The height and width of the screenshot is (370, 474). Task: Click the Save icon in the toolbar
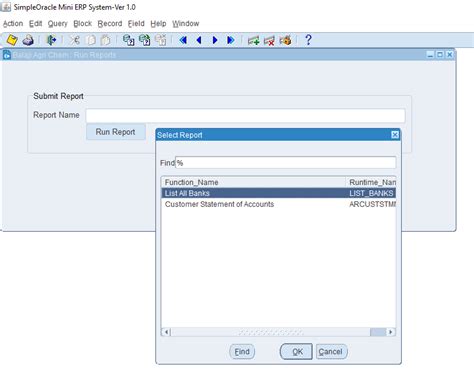coord(12,40)
